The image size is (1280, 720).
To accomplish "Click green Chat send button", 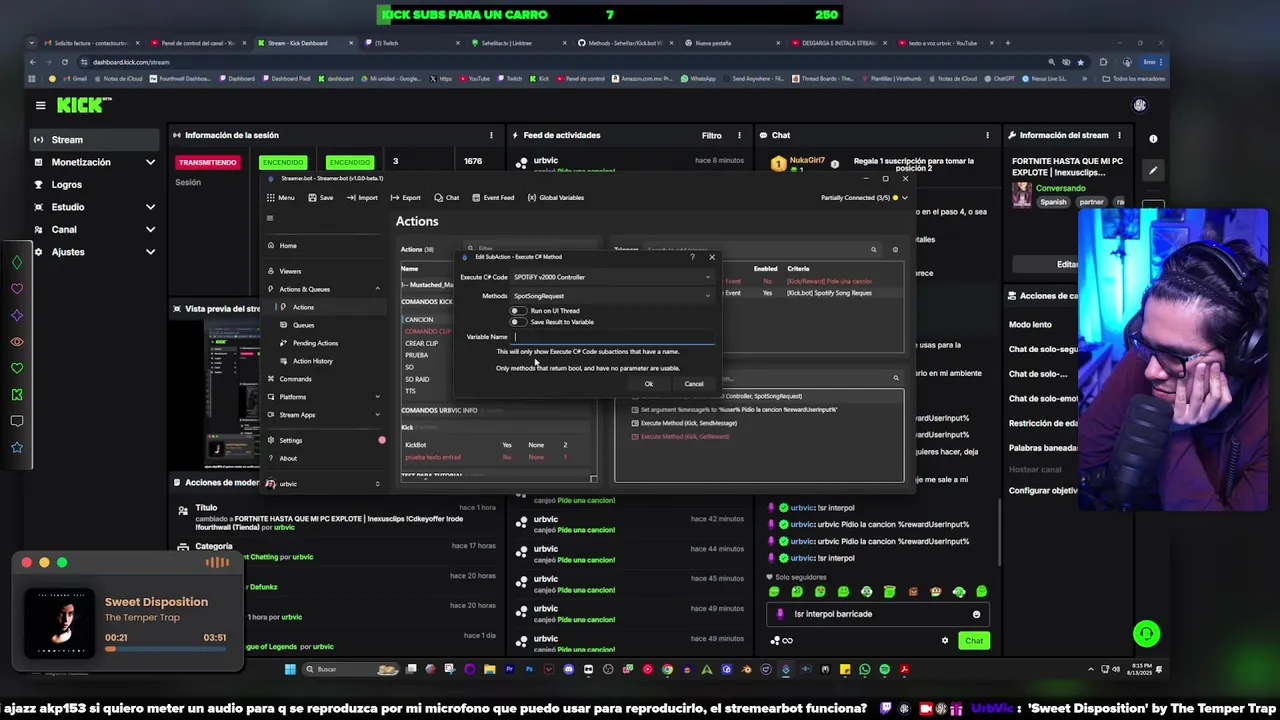I will click(x=973, y=641).
